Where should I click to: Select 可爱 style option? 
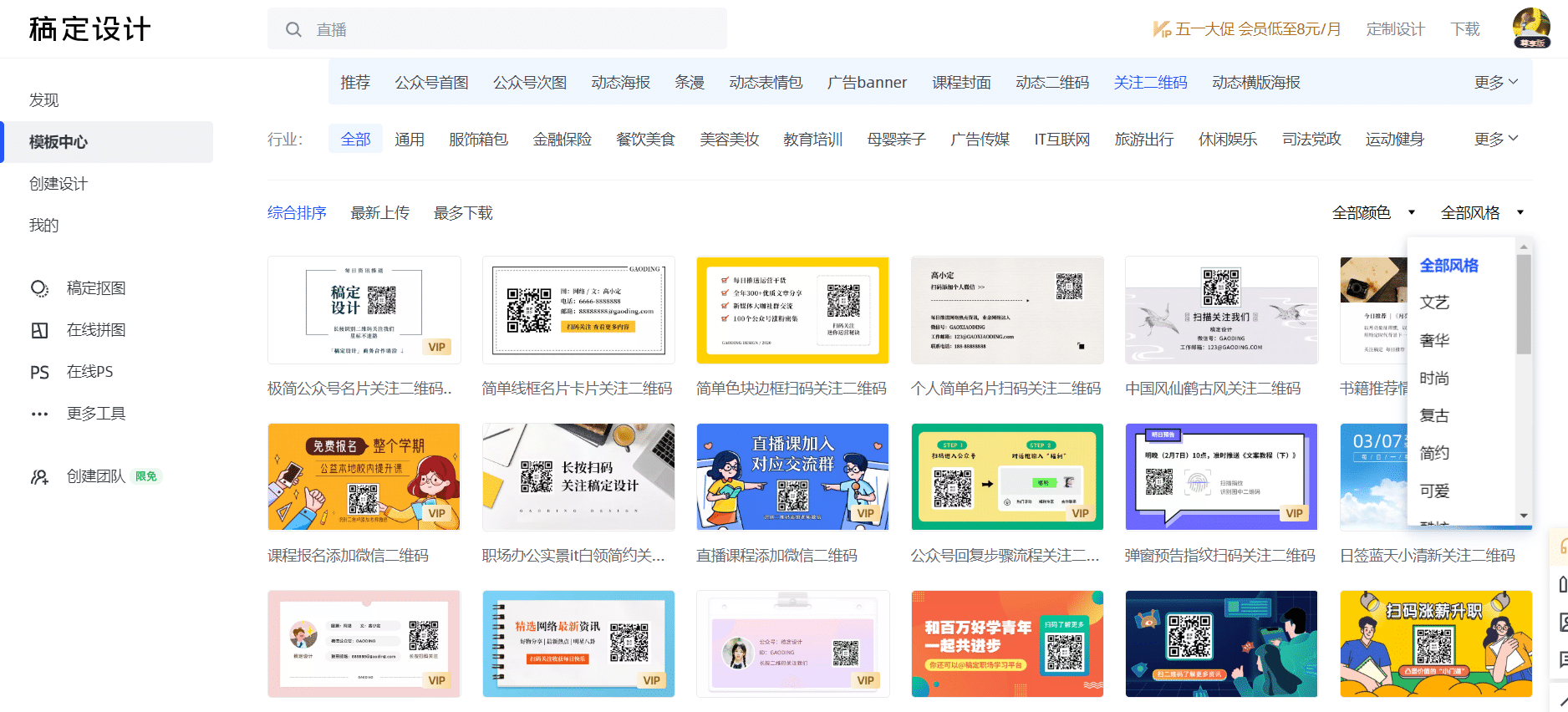click(1434, 491)
